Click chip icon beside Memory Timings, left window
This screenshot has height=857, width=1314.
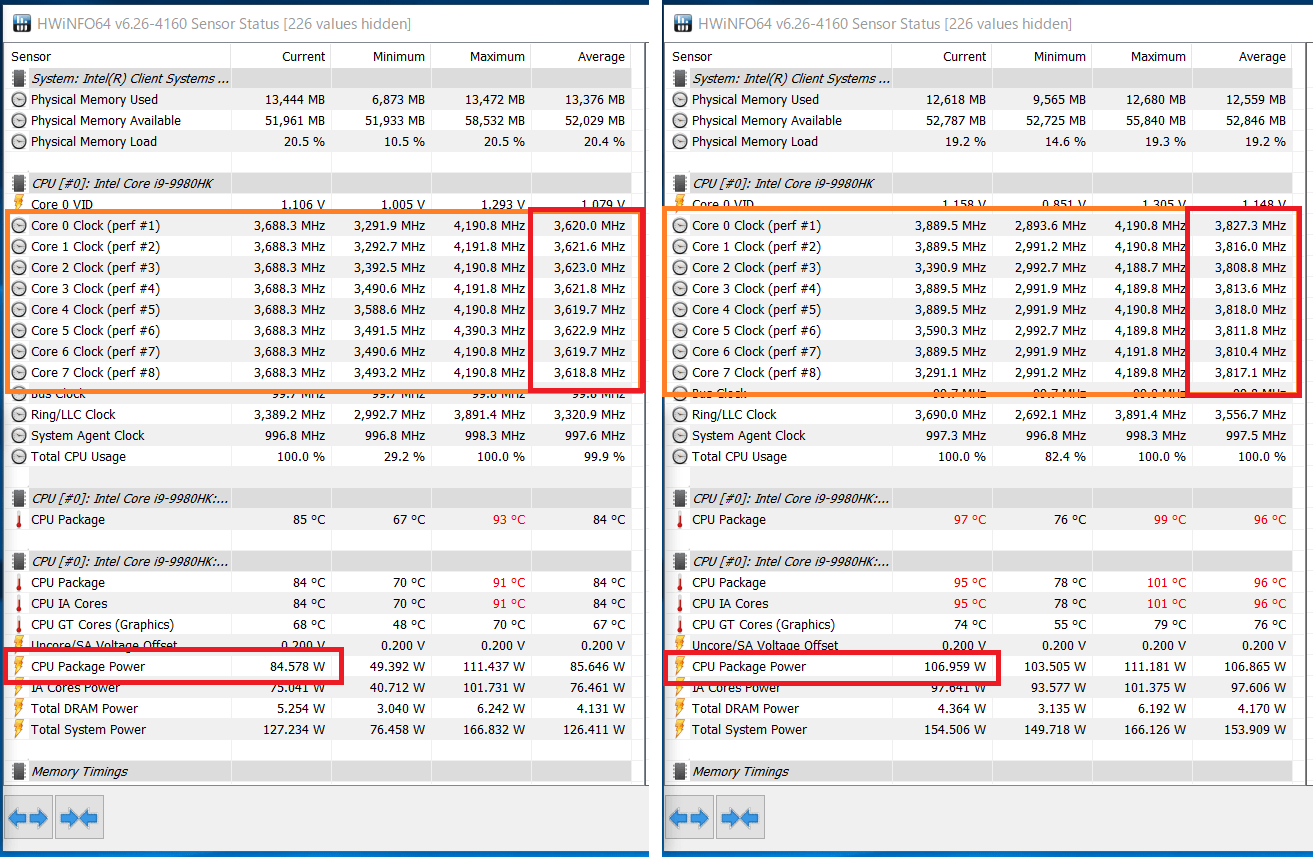(19, 772)
